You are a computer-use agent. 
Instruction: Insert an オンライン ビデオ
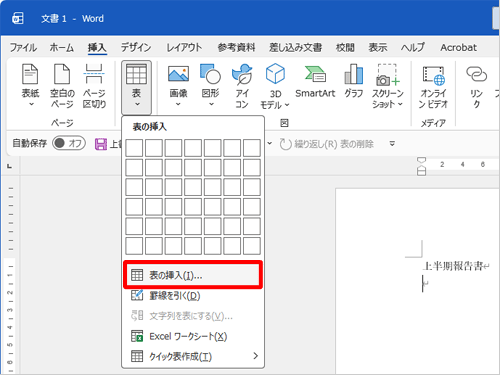click(433, 87)
